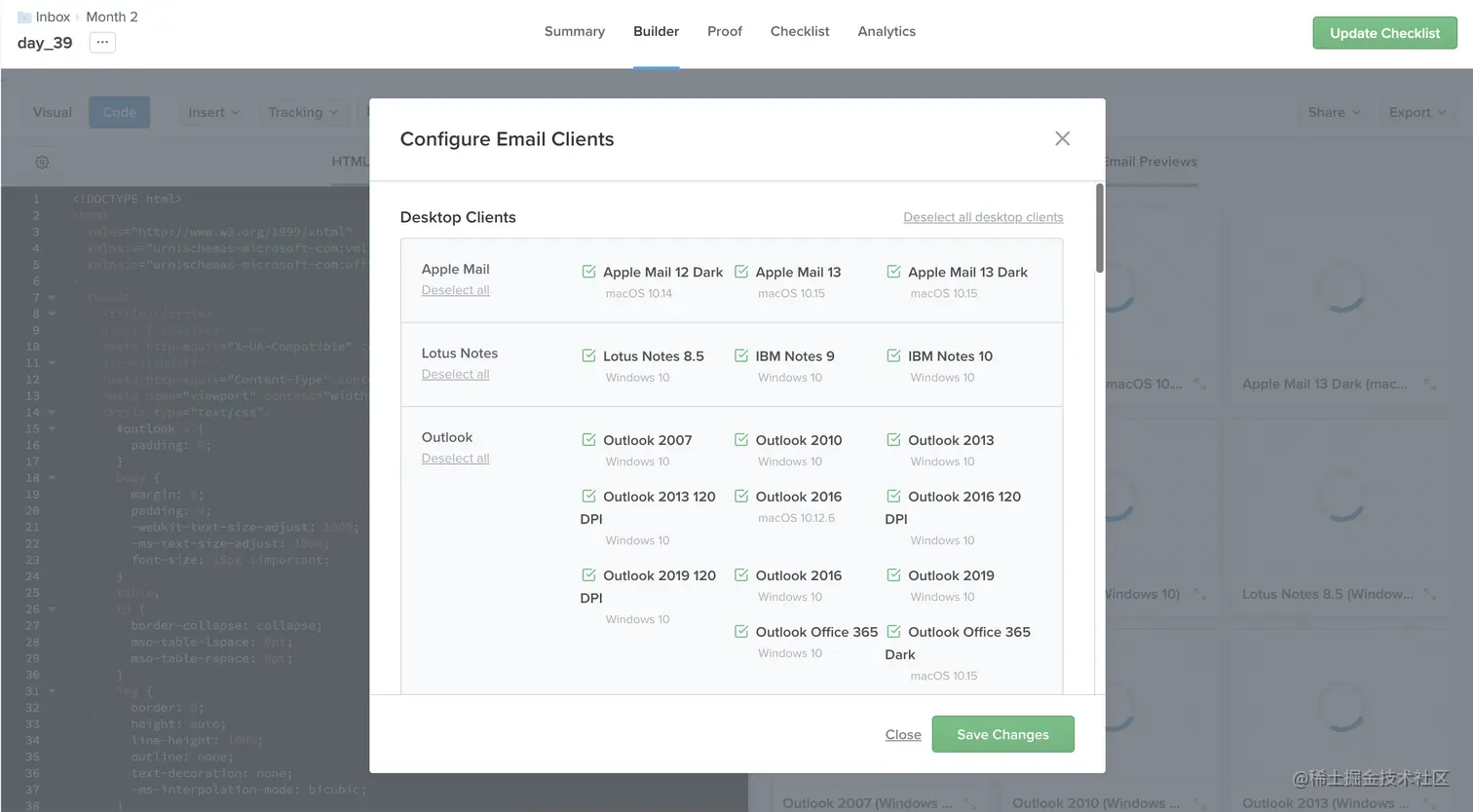Collapse the td rule at line 26

point(52,609)
